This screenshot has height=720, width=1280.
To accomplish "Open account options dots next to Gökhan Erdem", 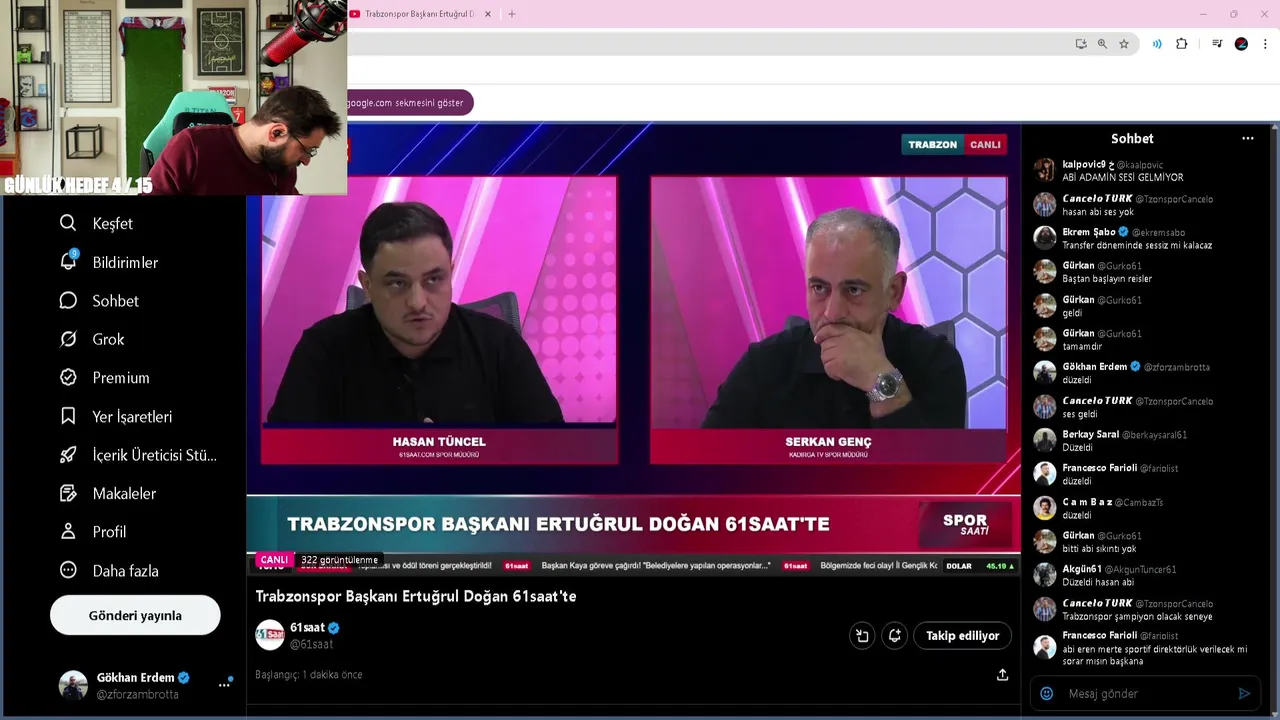I will coord(224,686).
